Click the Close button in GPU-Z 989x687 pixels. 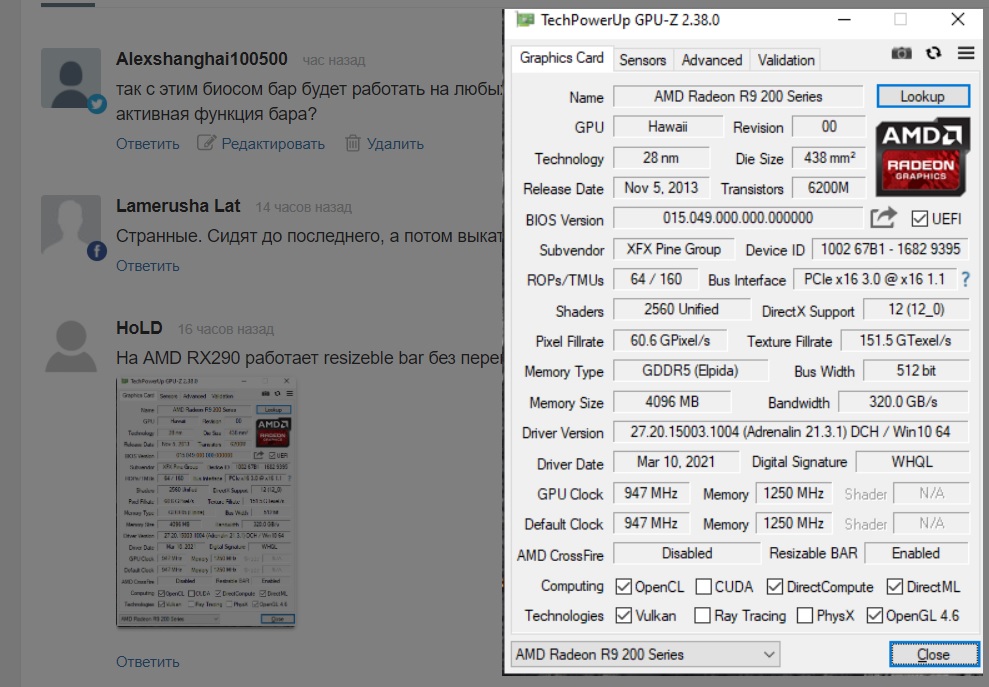coord(933,654)
